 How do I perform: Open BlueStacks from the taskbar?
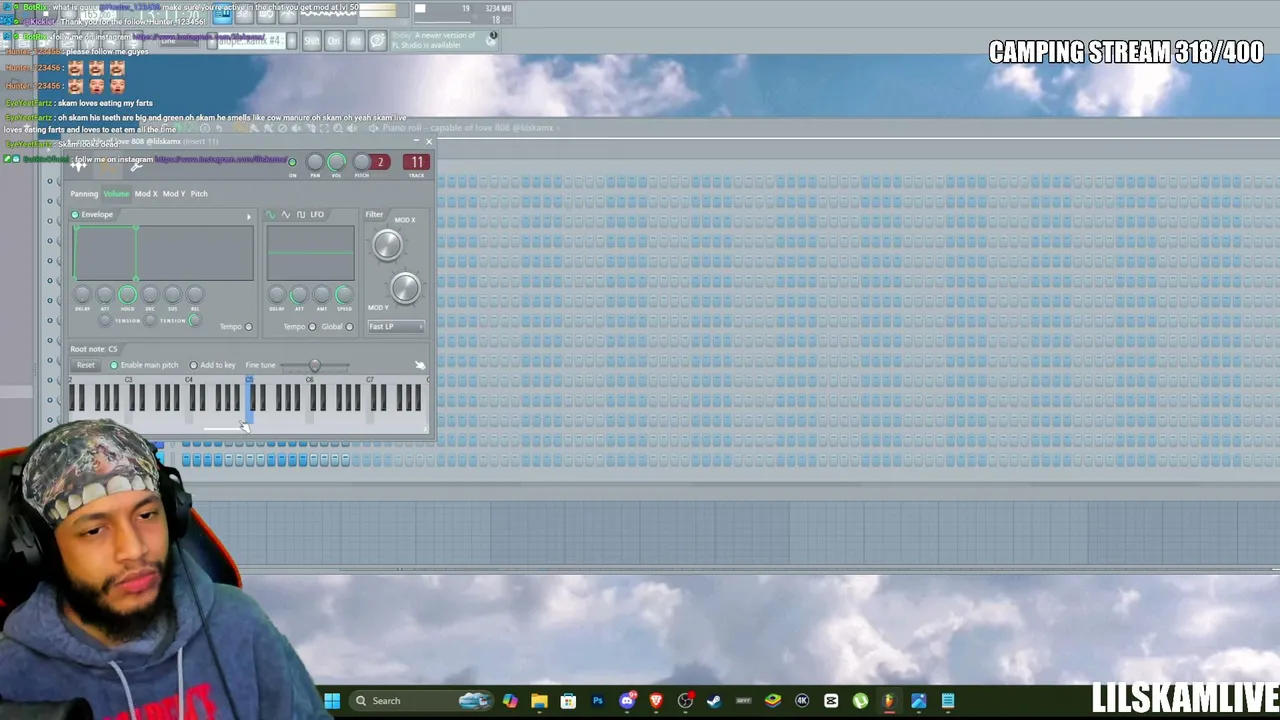(x=772, y=701)
